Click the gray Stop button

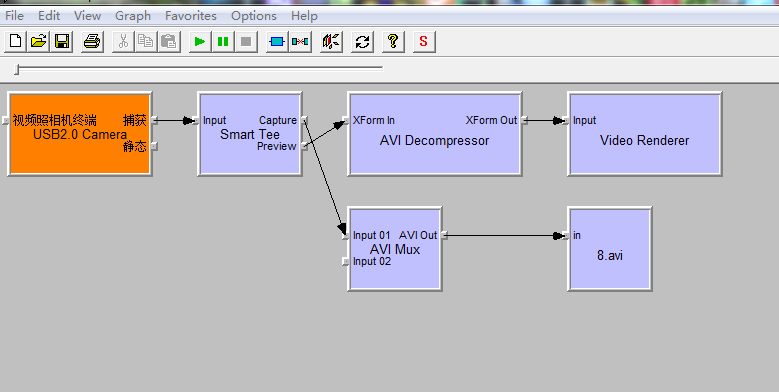[246, 41]
